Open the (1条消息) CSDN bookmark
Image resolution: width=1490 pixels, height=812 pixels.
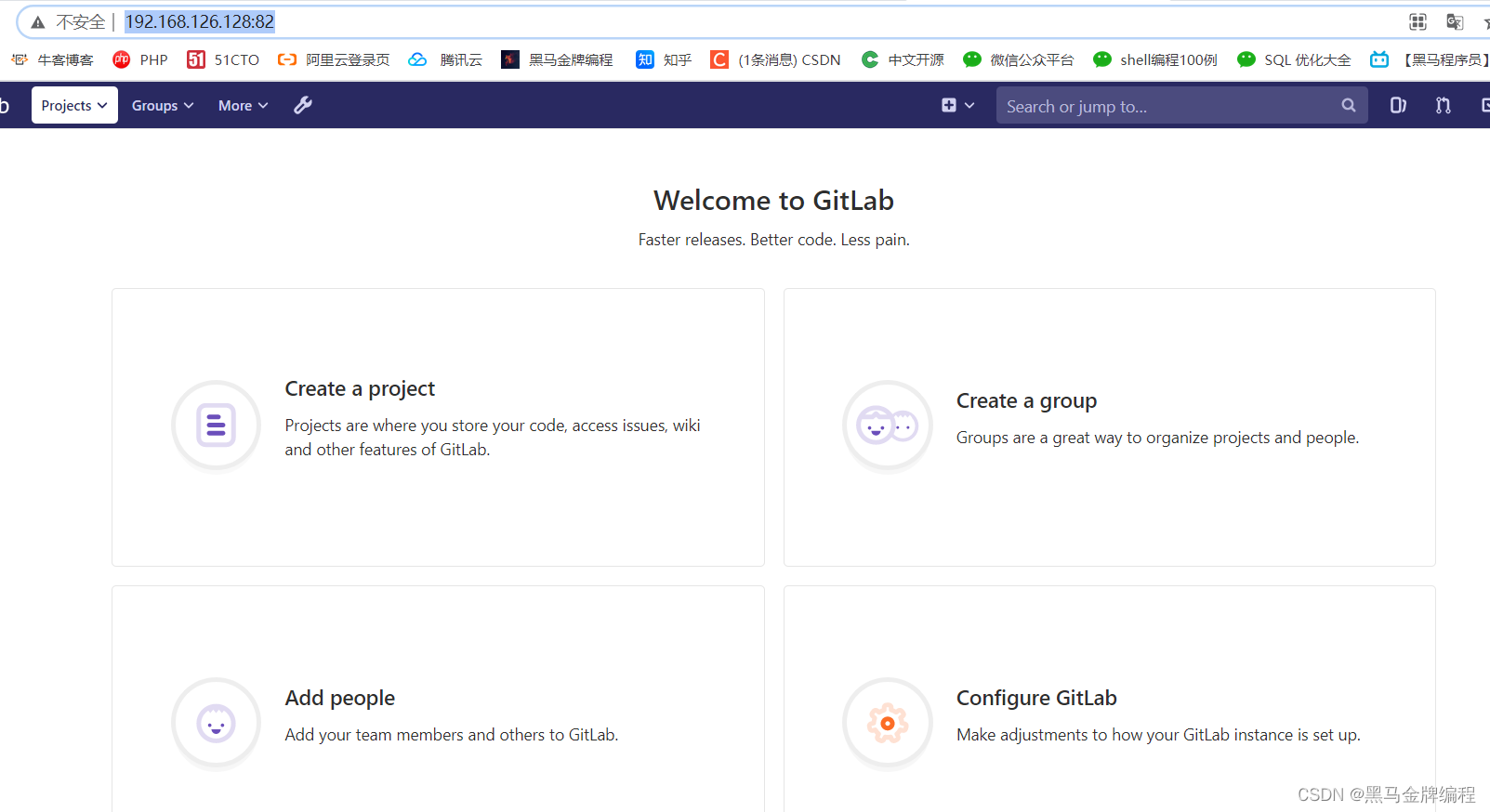pos(775,59)
